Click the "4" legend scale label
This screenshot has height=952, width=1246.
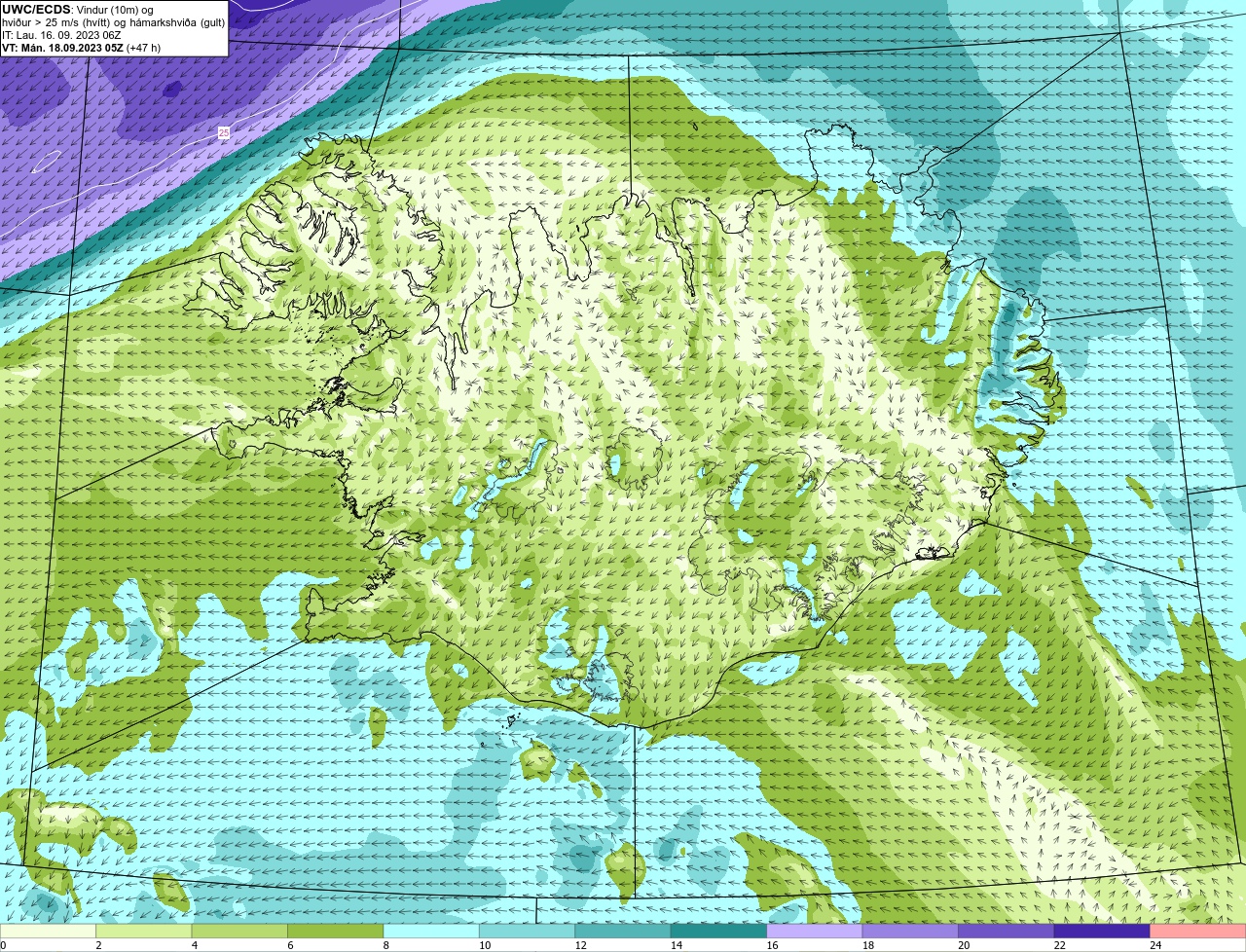(195, 945)
